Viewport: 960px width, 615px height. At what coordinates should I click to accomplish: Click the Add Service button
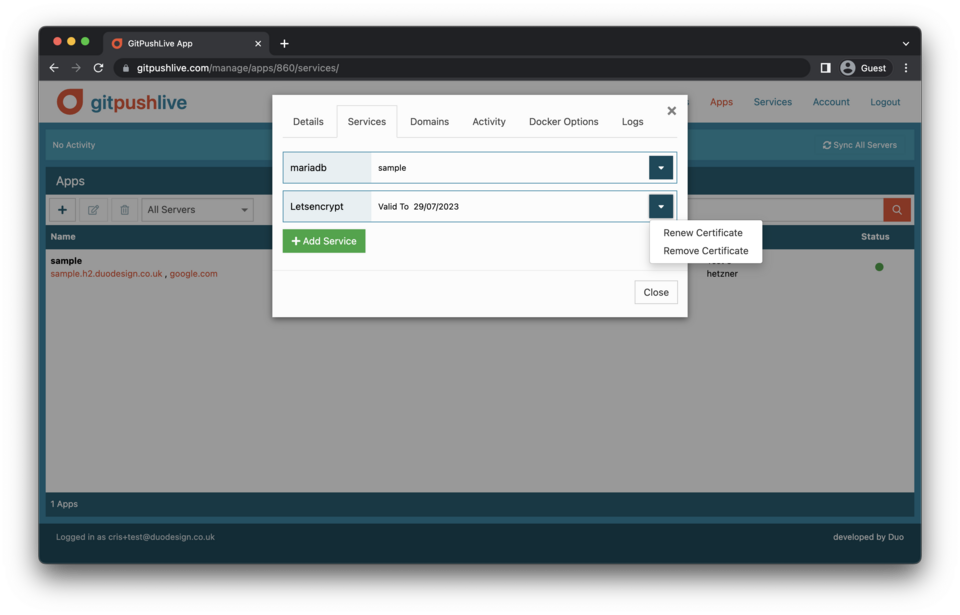point(324,241)
